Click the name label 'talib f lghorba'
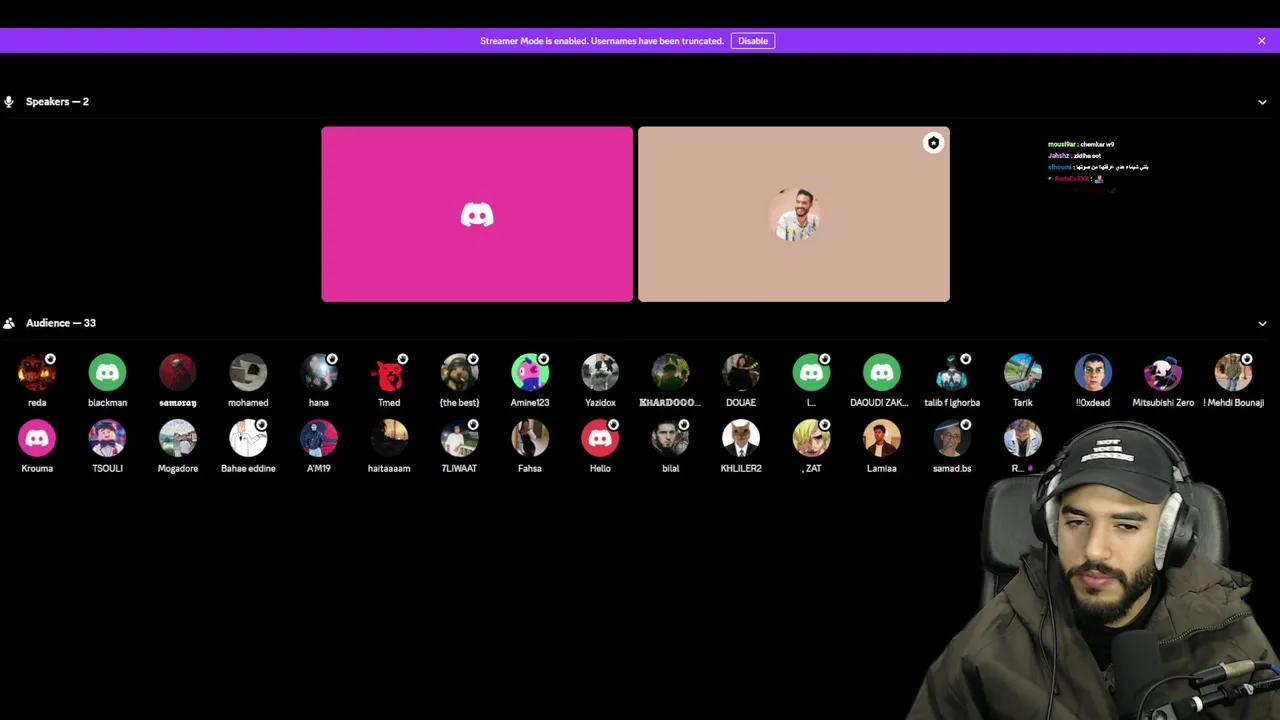The width and height of the screenshot is (1280, 720). 952,403
